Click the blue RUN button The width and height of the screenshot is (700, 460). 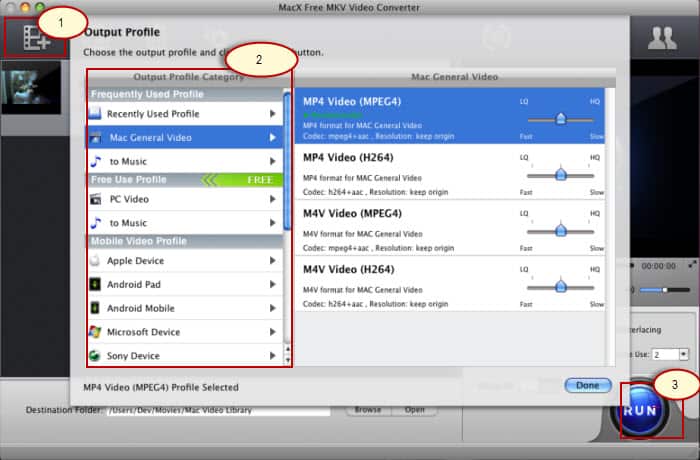coord(640,410)
